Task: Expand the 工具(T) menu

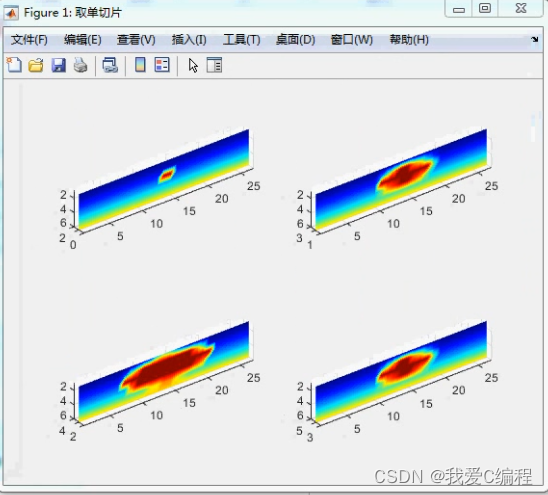Action: coord(241,40)
